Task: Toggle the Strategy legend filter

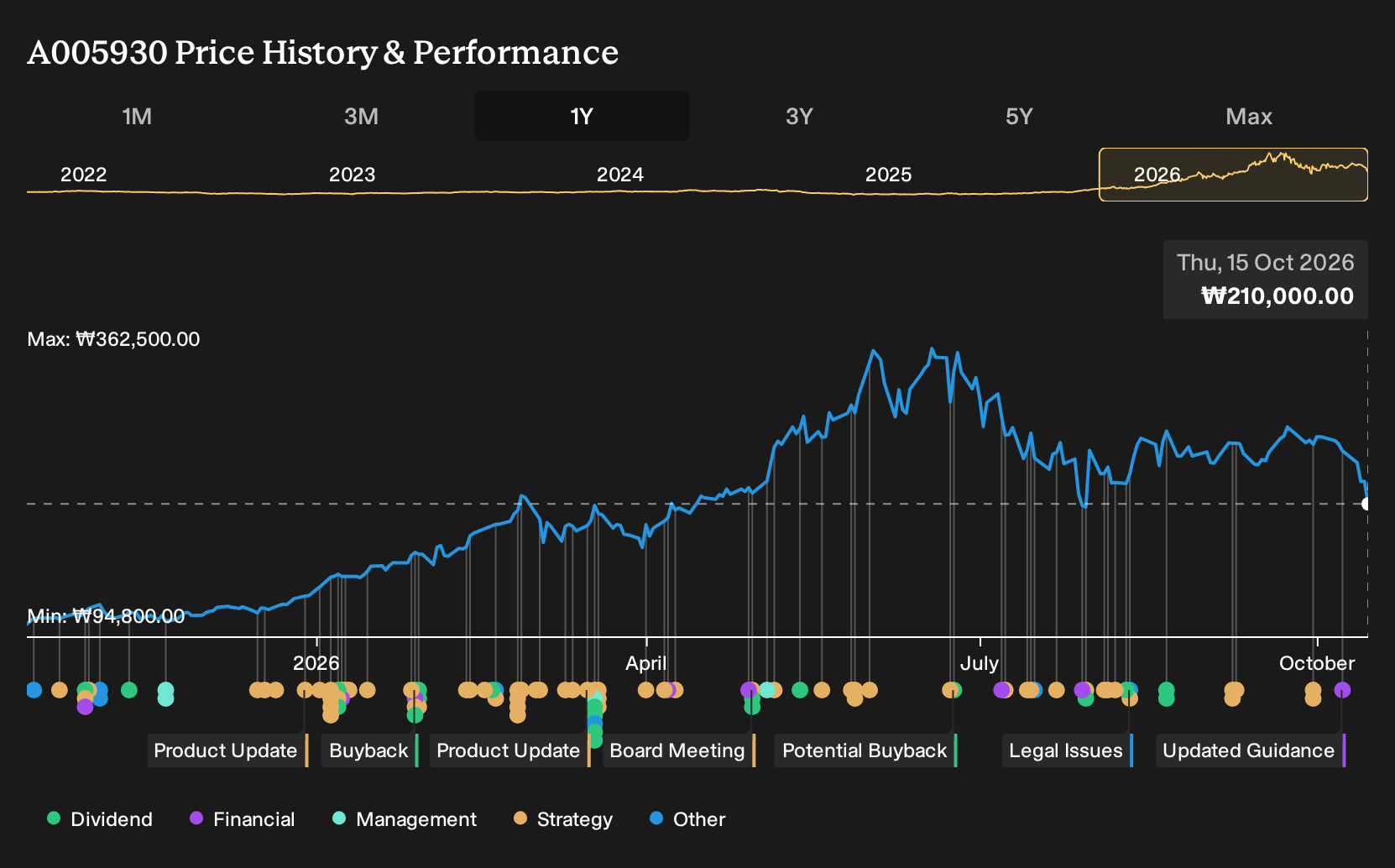Action: pyautogui.click(x=563, y=819)
